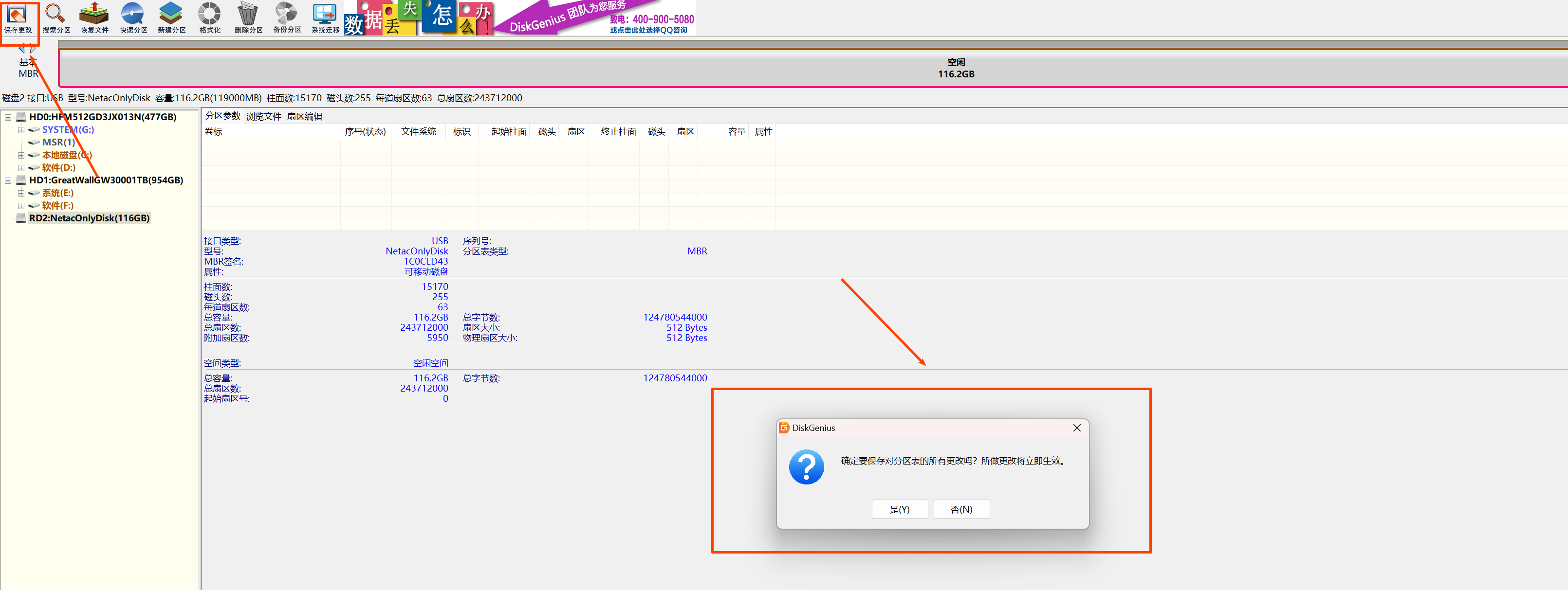Collapse the HD1 GreatWall disk node
Screen dimensions: 1568x590
coord(9,180)
